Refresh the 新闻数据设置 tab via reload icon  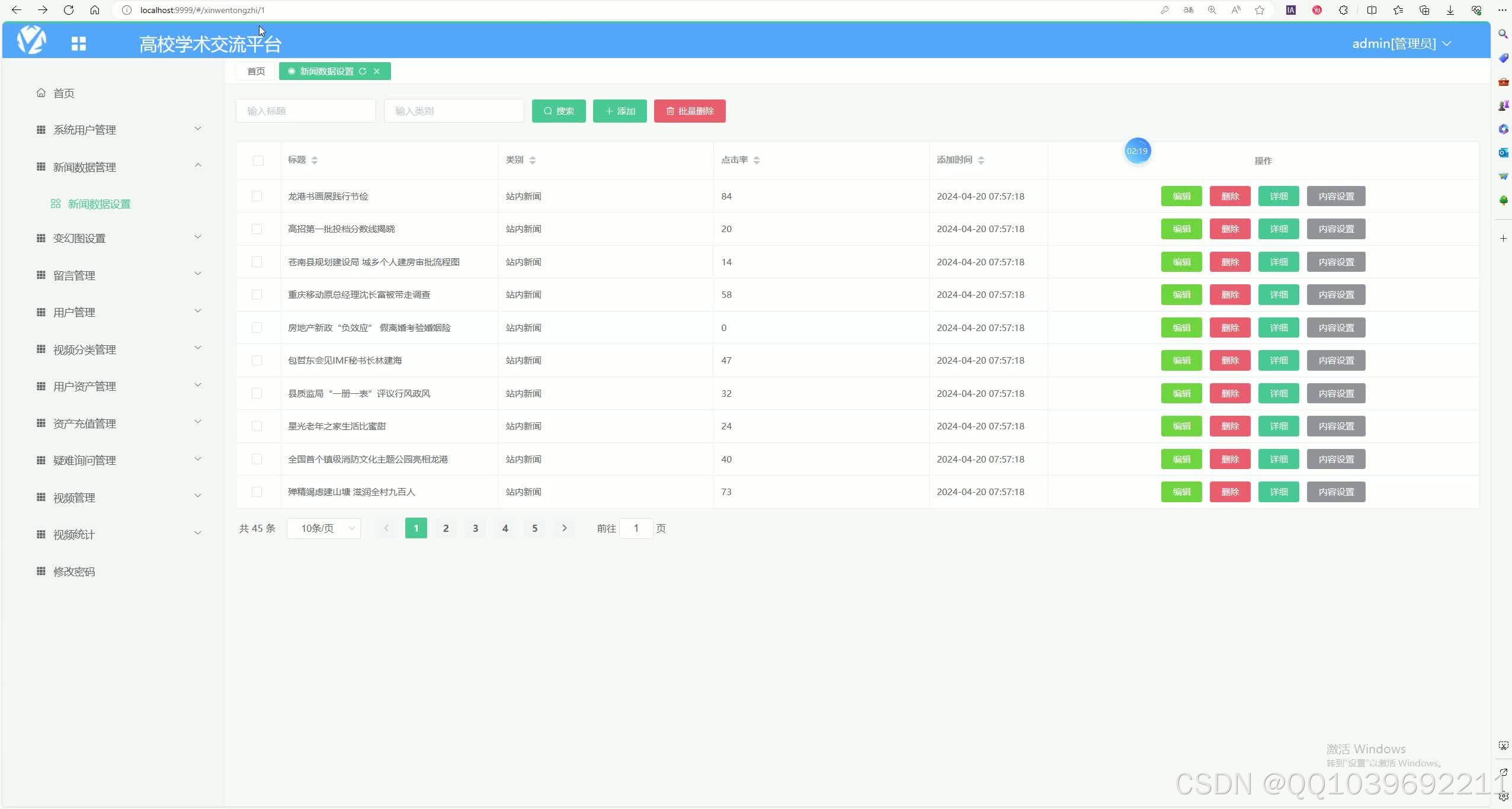363,71
